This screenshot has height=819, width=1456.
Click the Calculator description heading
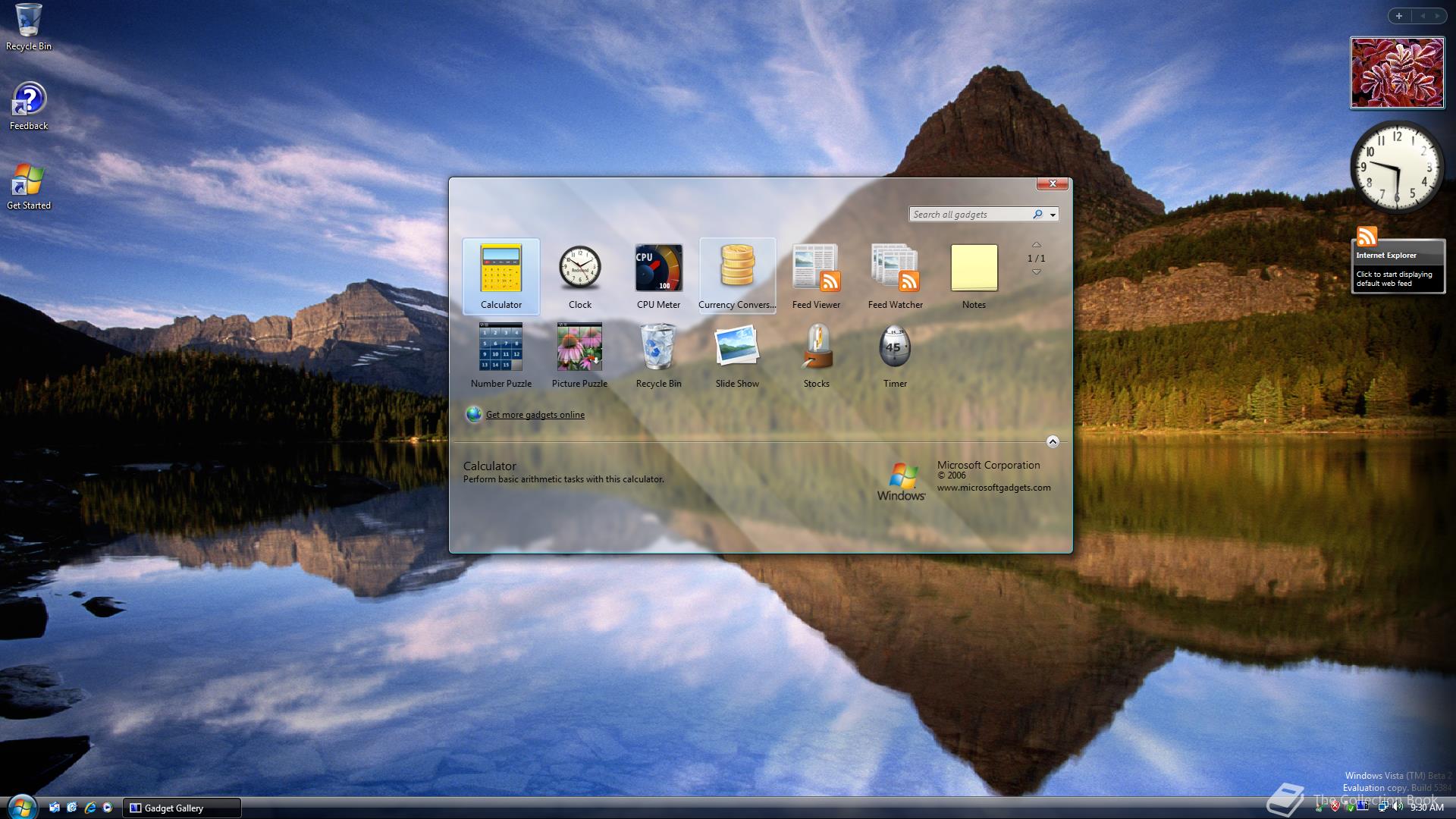[x=490, y=466]
